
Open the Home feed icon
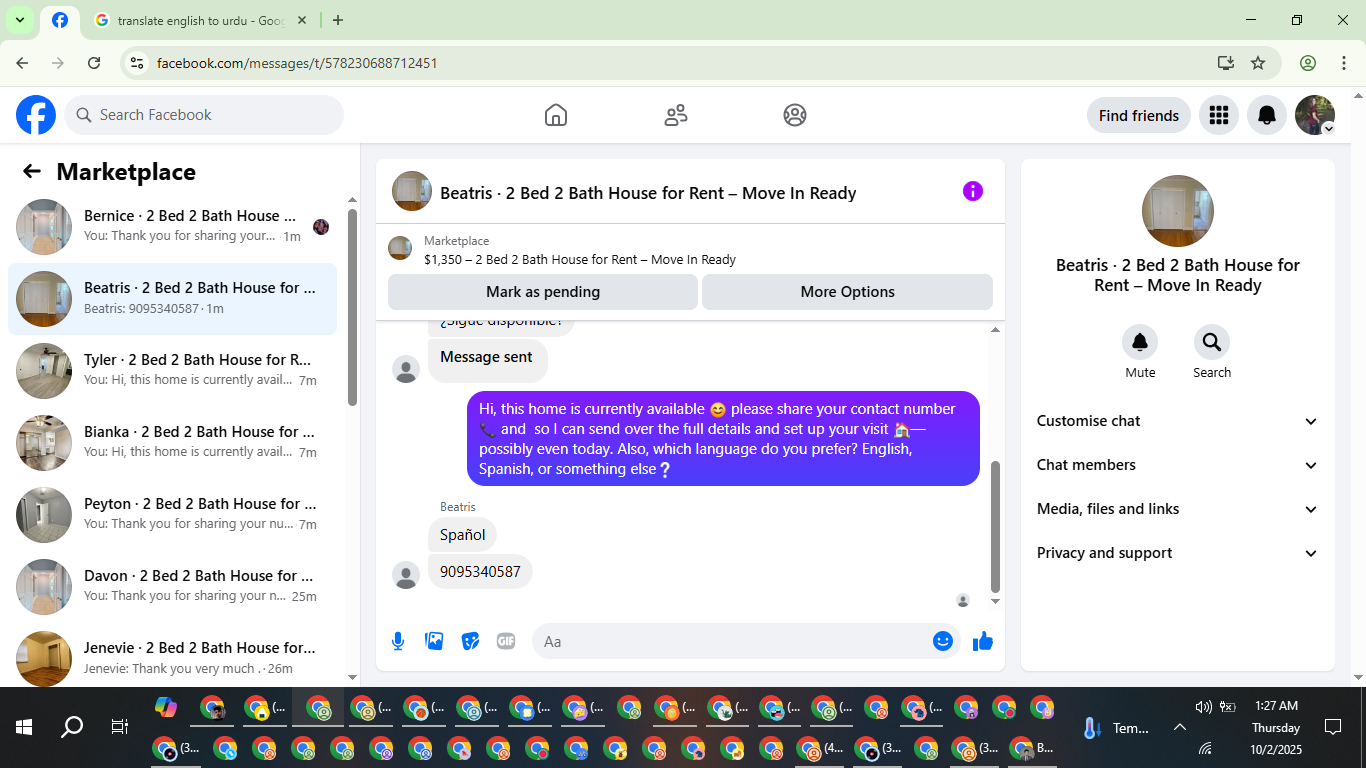click(x=556, y=115)
